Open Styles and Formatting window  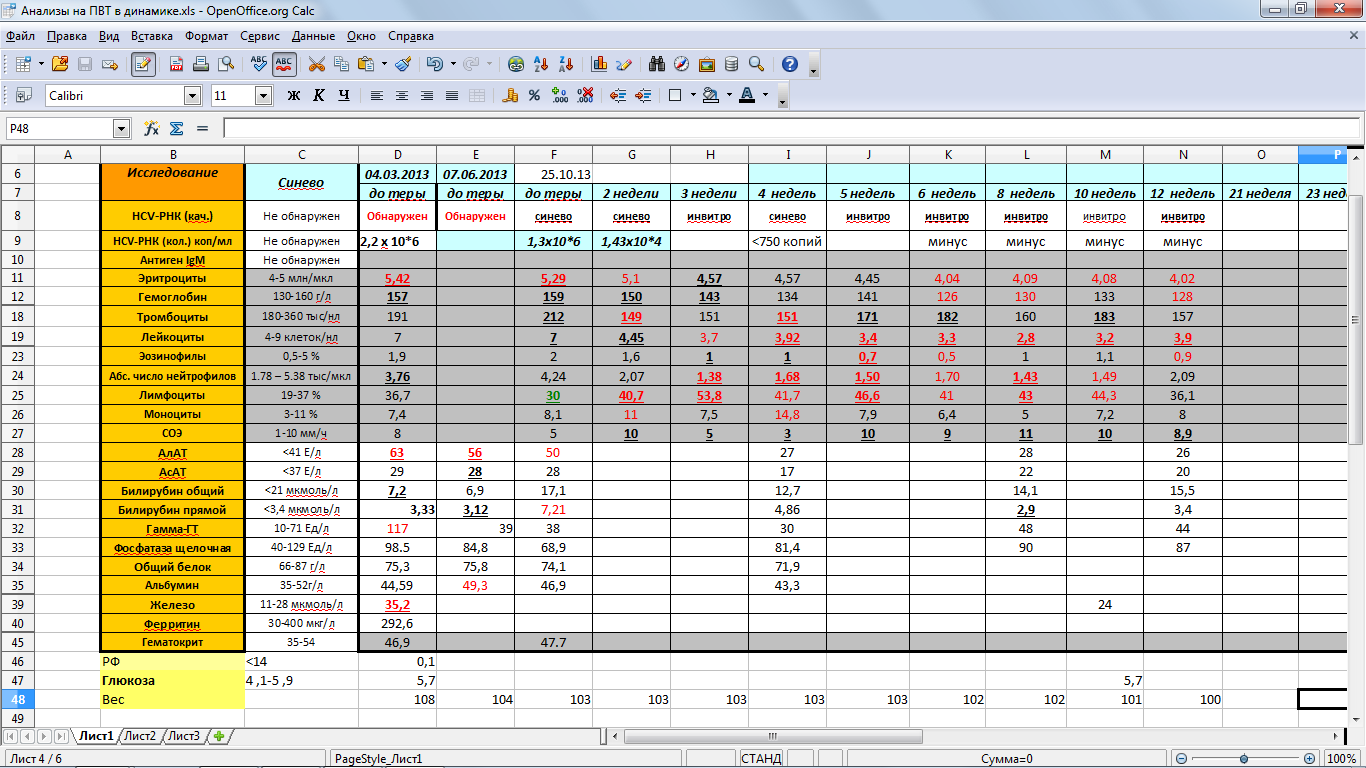point(23,96)
